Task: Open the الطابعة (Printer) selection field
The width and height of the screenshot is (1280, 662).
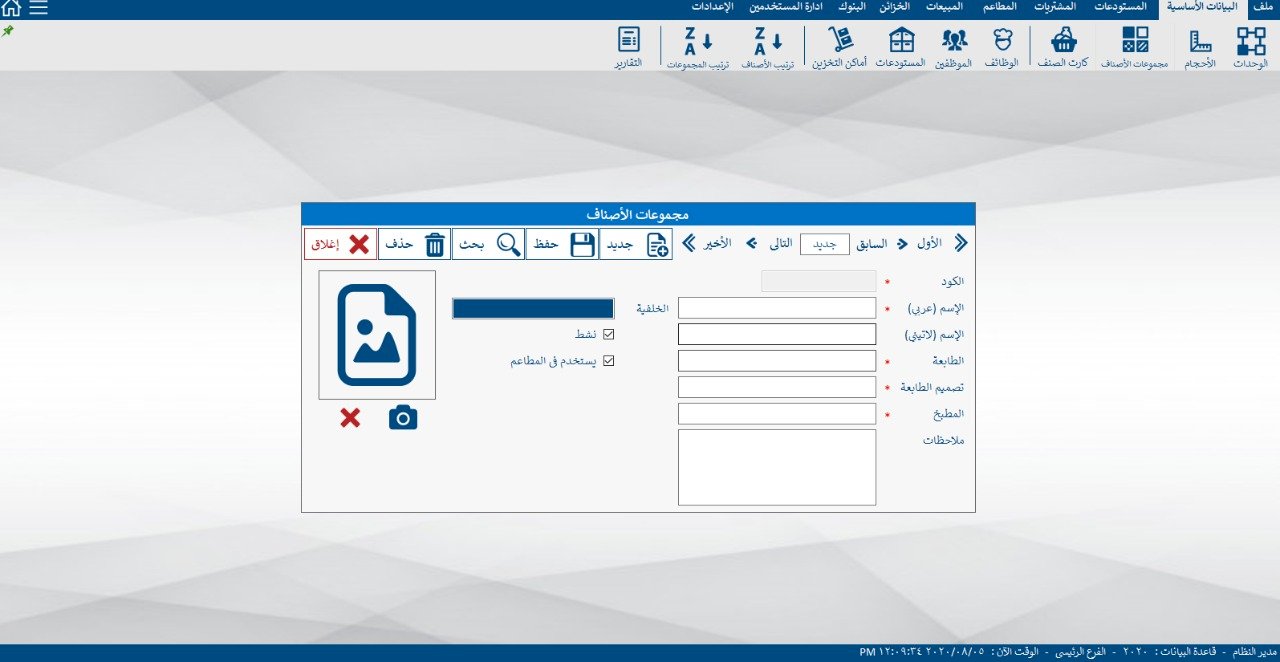Action: 776,361
